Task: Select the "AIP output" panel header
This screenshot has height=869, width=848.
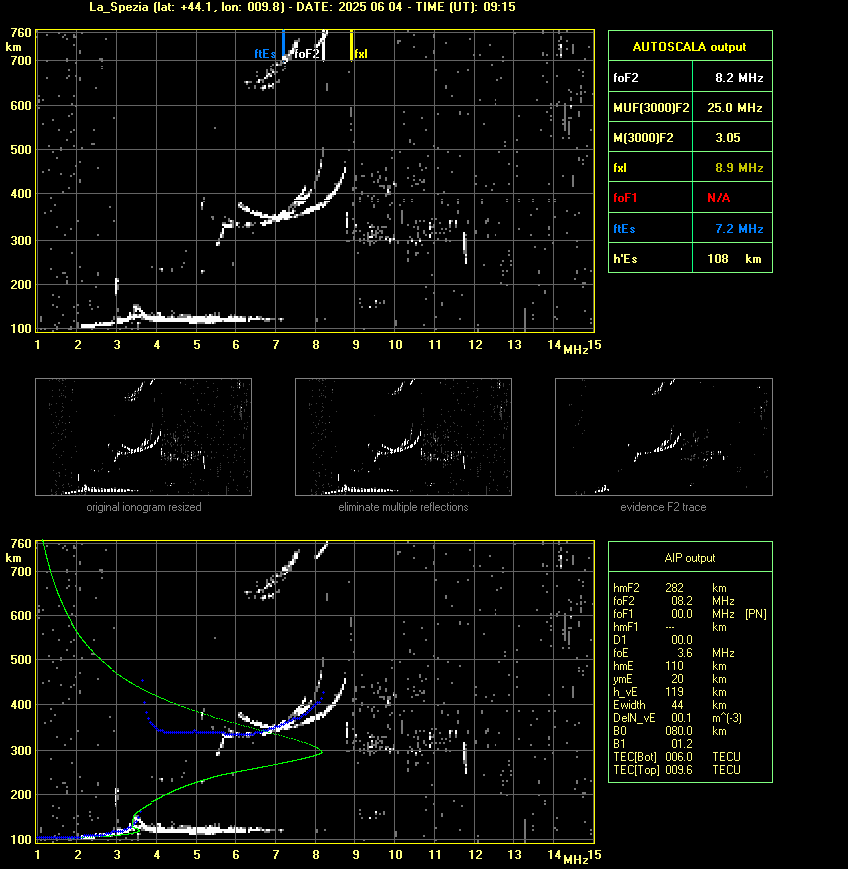Action: 690,558
